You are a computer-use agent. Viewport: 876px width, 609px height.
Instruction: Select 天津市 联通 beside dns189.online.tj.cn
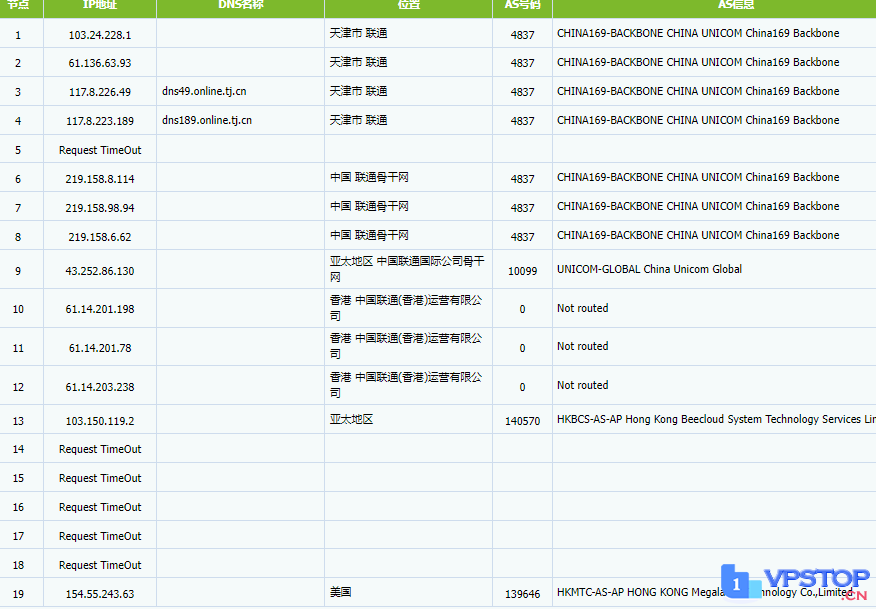coord(358,120)
